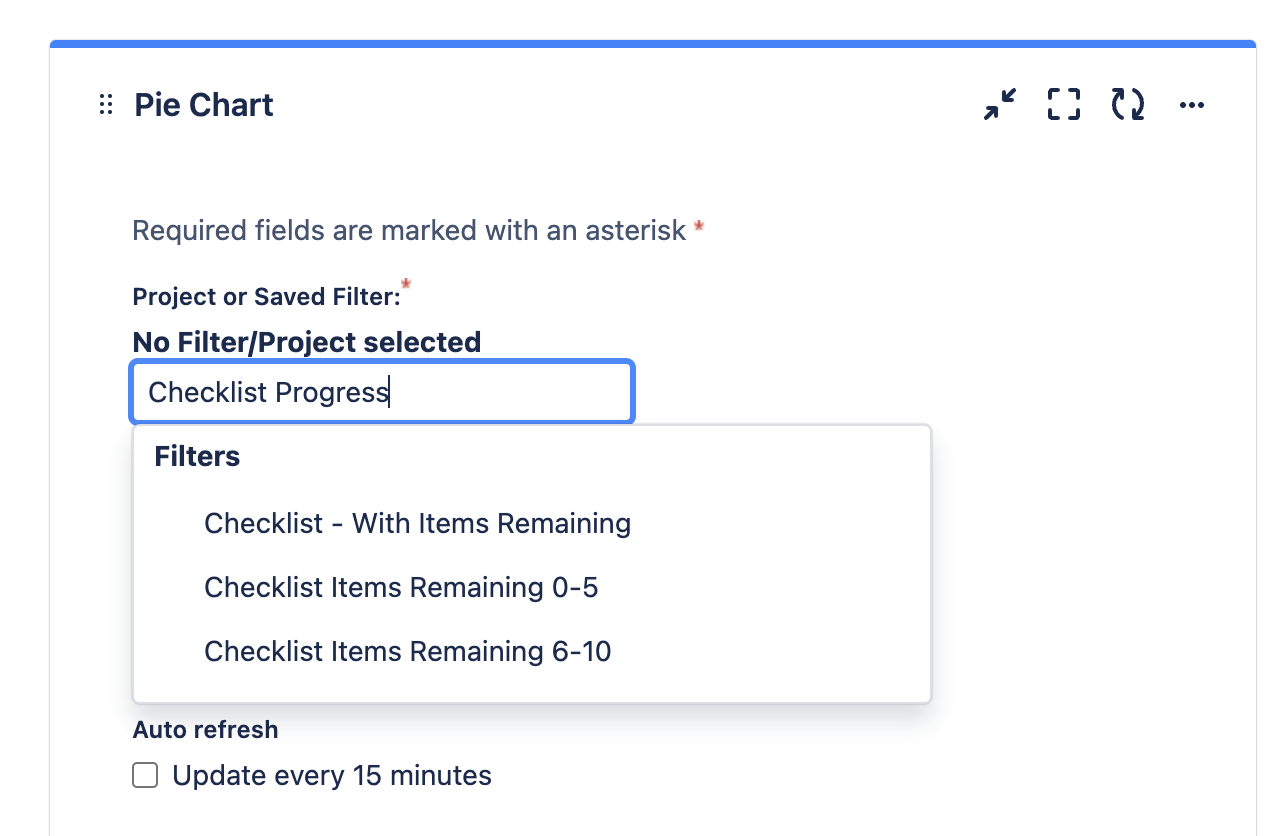This screenshot has height=836, width=1282.
Task: Maximize the Pie Chart gadget
Action: point(1064,104)
